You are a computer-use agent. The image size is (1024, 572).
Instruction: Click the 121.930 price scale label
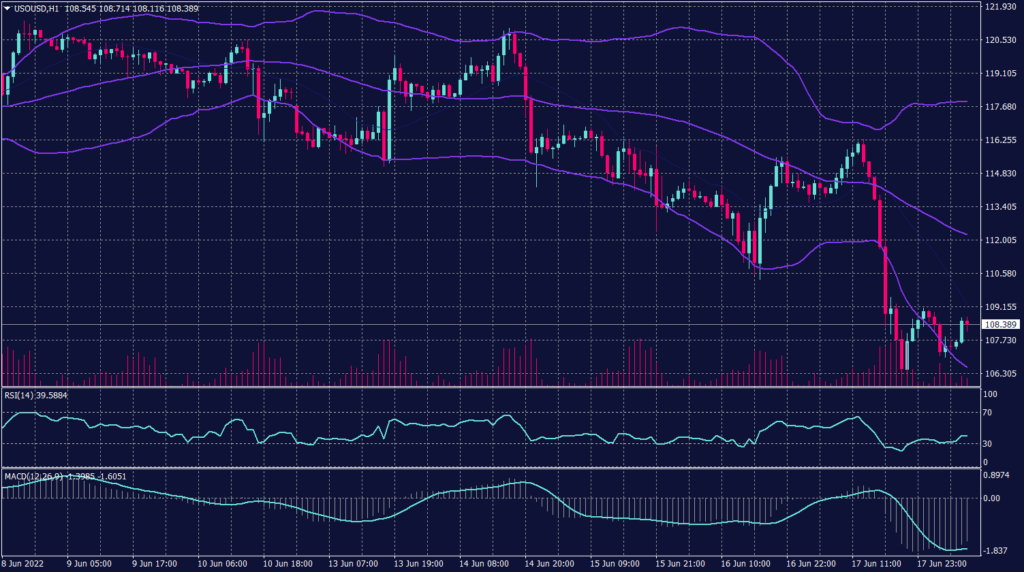[x=1000, y=7]
